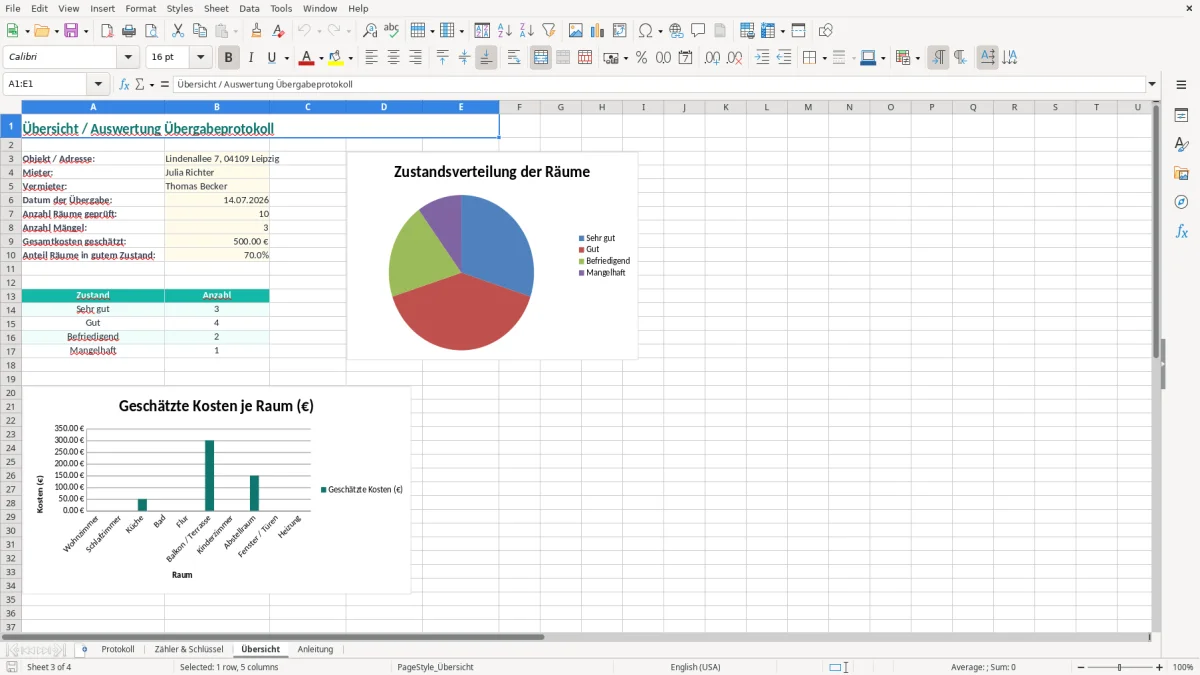The image size is (1200, 675).
Task: Sort Descending icon
Action: (526, 31)
